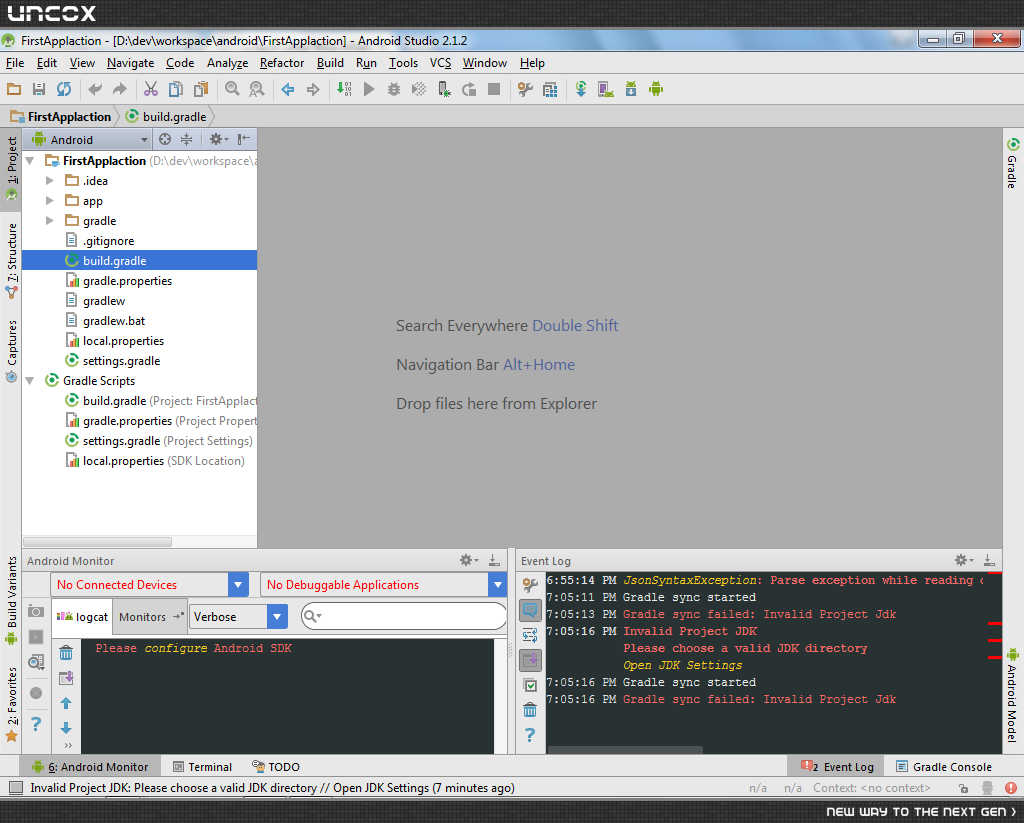Expand the app folder
1024x823 pixels.
pyautogui.click(x=50, y=201)
